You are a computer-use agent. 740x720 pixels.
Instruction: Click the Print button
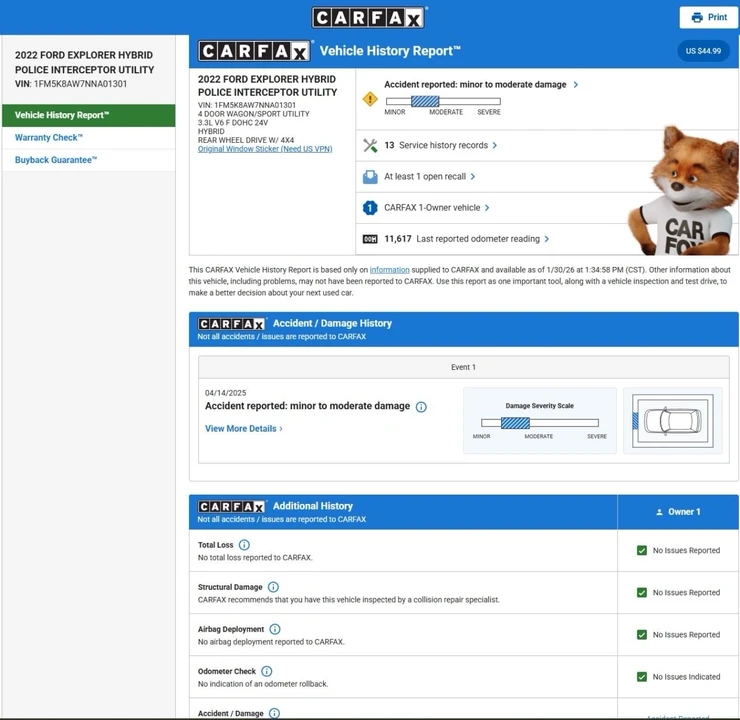(x=709, y=17)
